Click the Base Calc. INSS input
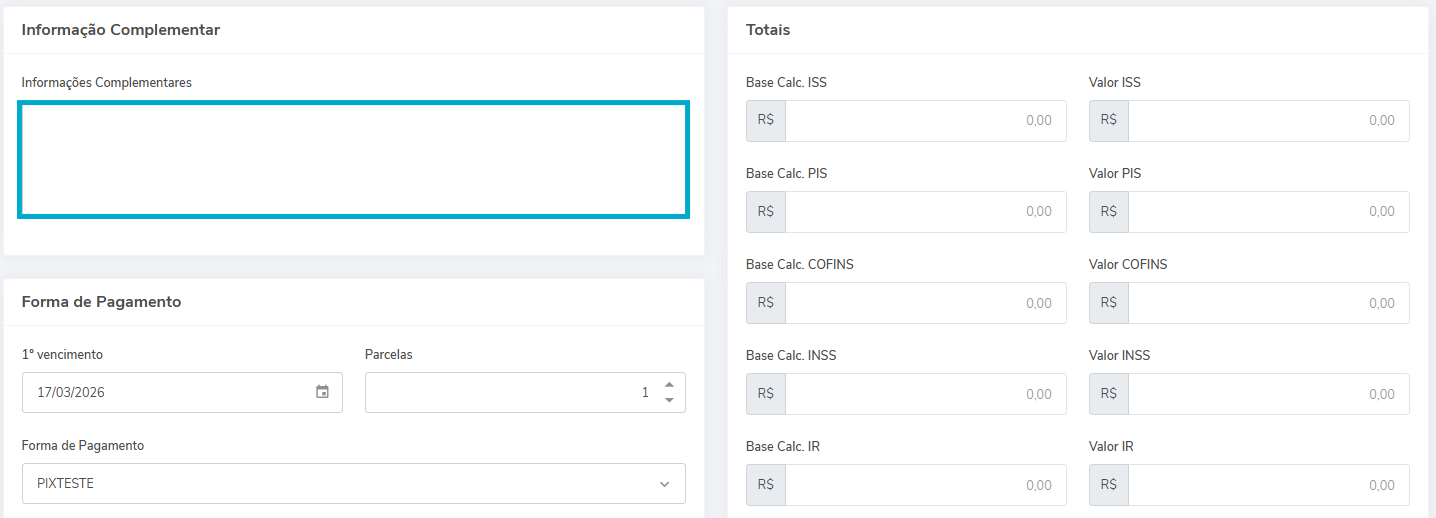The image size is (1436, 518). (x=925, y=394)
